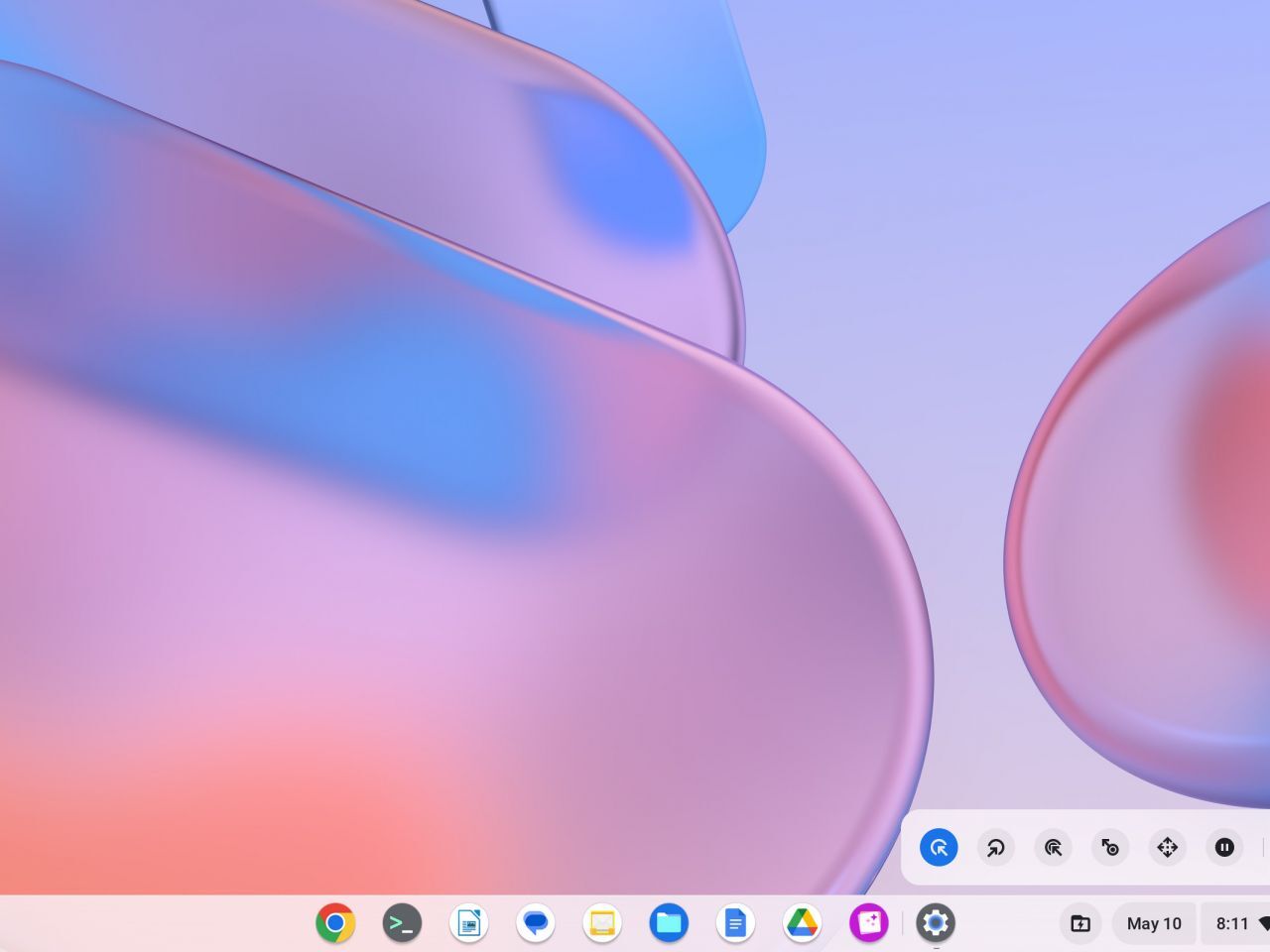The height and width of the screenshot is (952, 1270).
Task: Open the yellow app icon beside Messages
Action: pyautogui.click(x=602, y=924)
